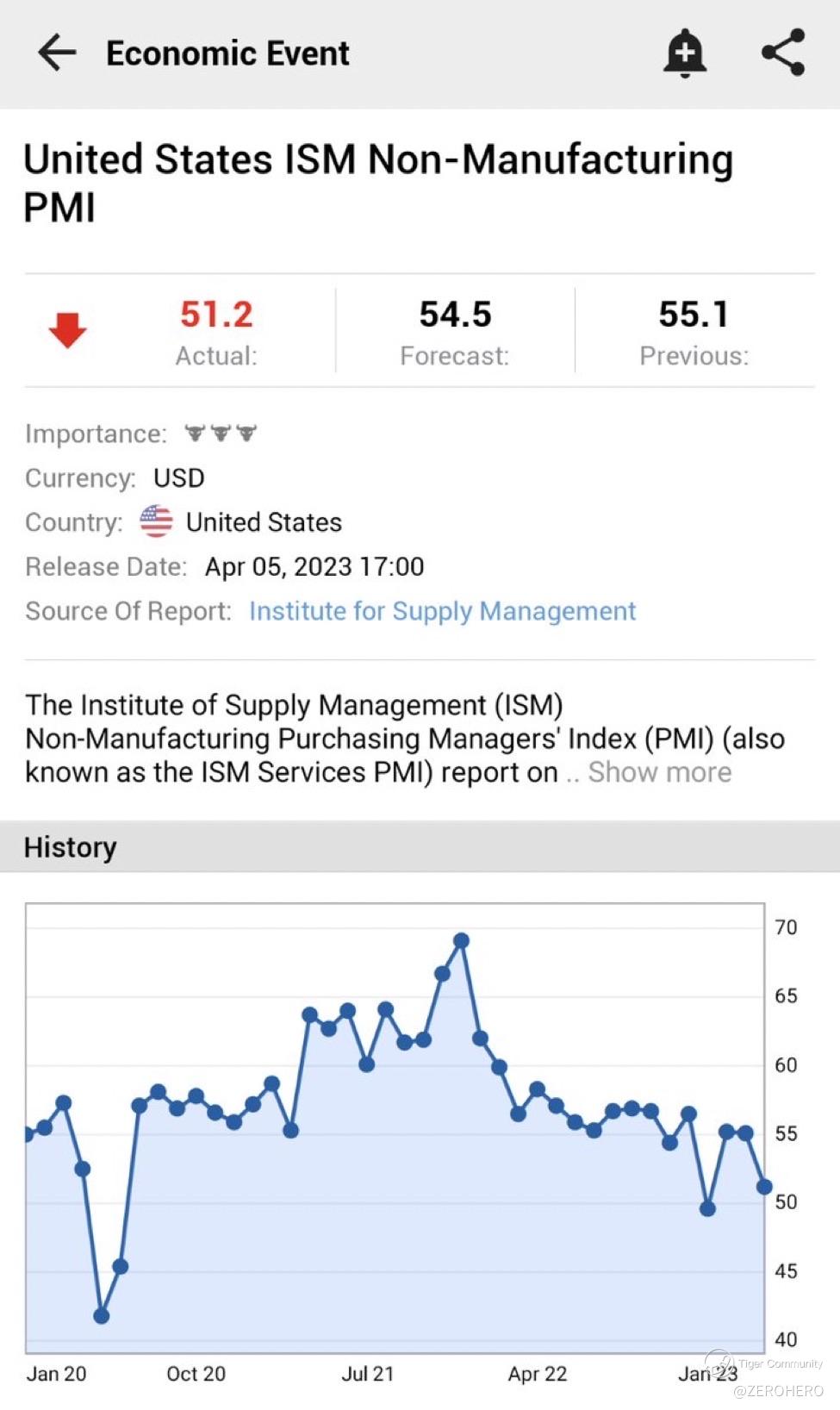Image resolution: width=840 pixels, height=1410 pixels.
Task: Tap the Apr 22 axis label
Action: click(538, 1374)
